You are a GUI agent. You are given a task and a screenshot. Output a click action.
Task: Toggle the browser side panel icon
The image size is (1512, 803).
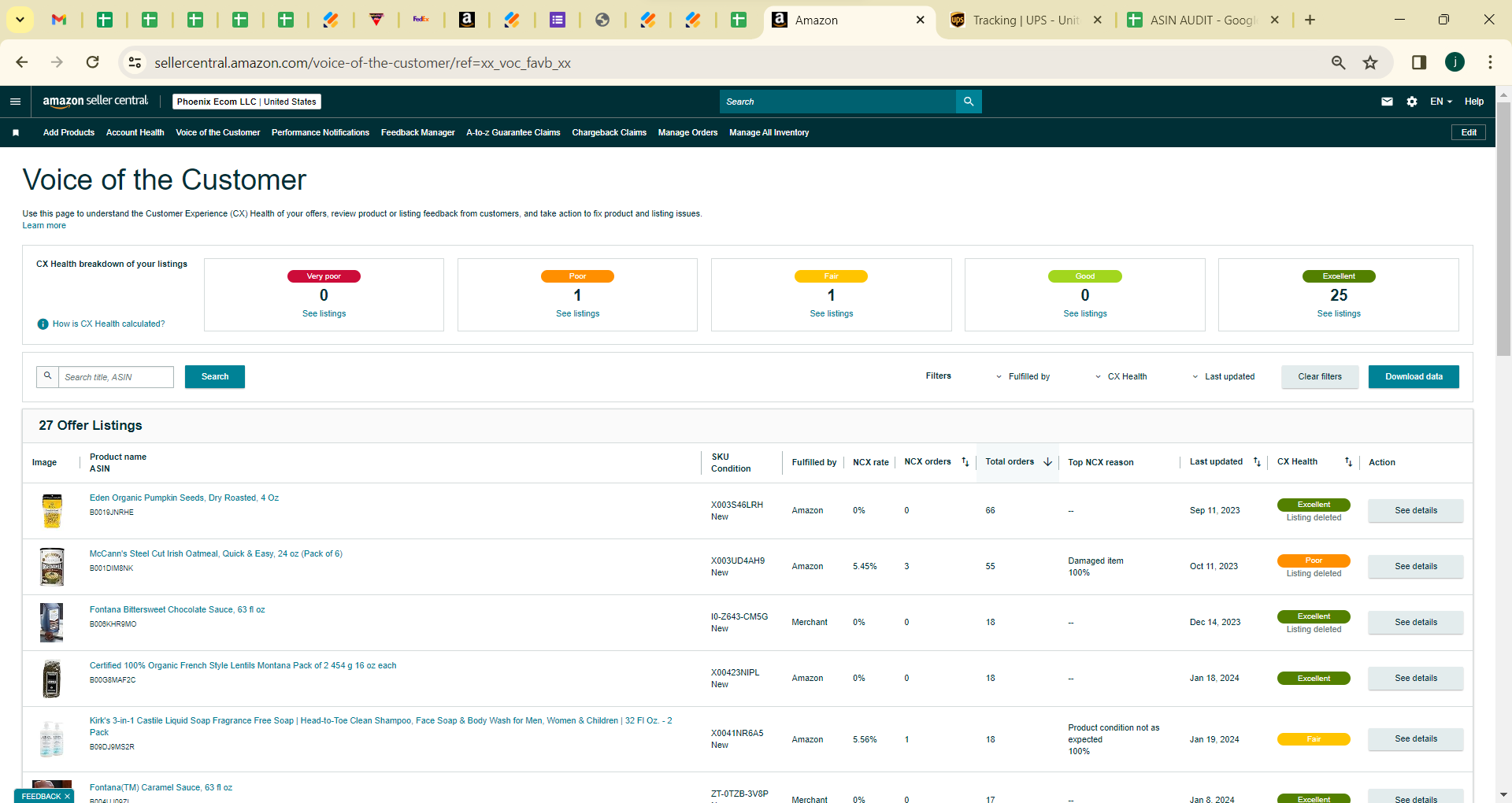pos(1419,62)
